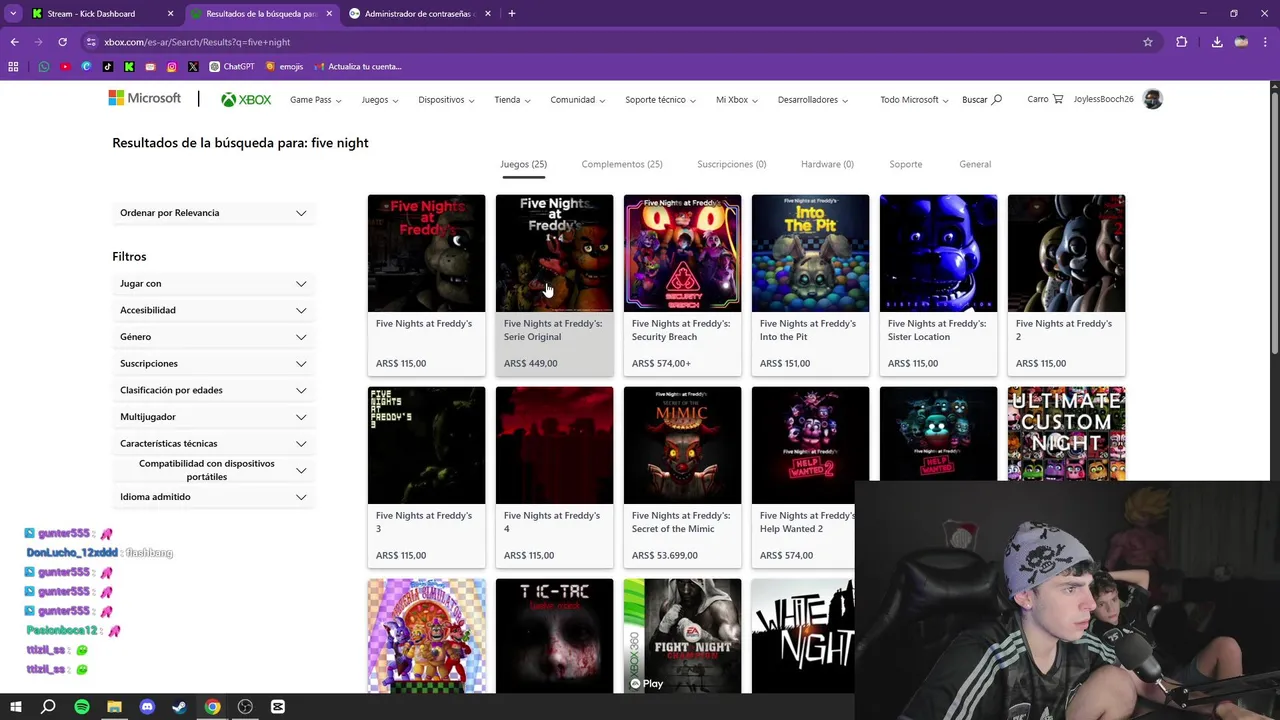The image size is (1280, 720).
Task: Expand the Clasificación por edades filter
Action: (x=213, y=390)
